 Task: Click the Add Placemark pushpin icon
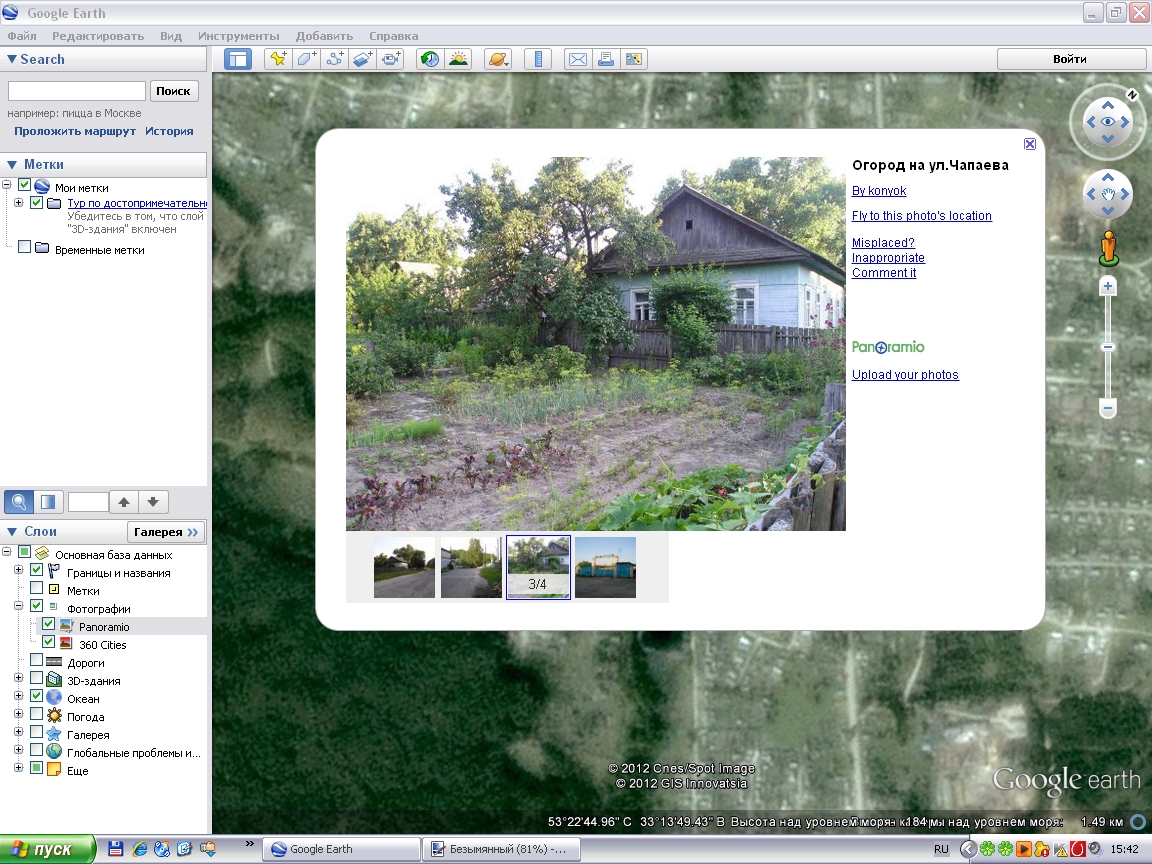tap(277, 59)
